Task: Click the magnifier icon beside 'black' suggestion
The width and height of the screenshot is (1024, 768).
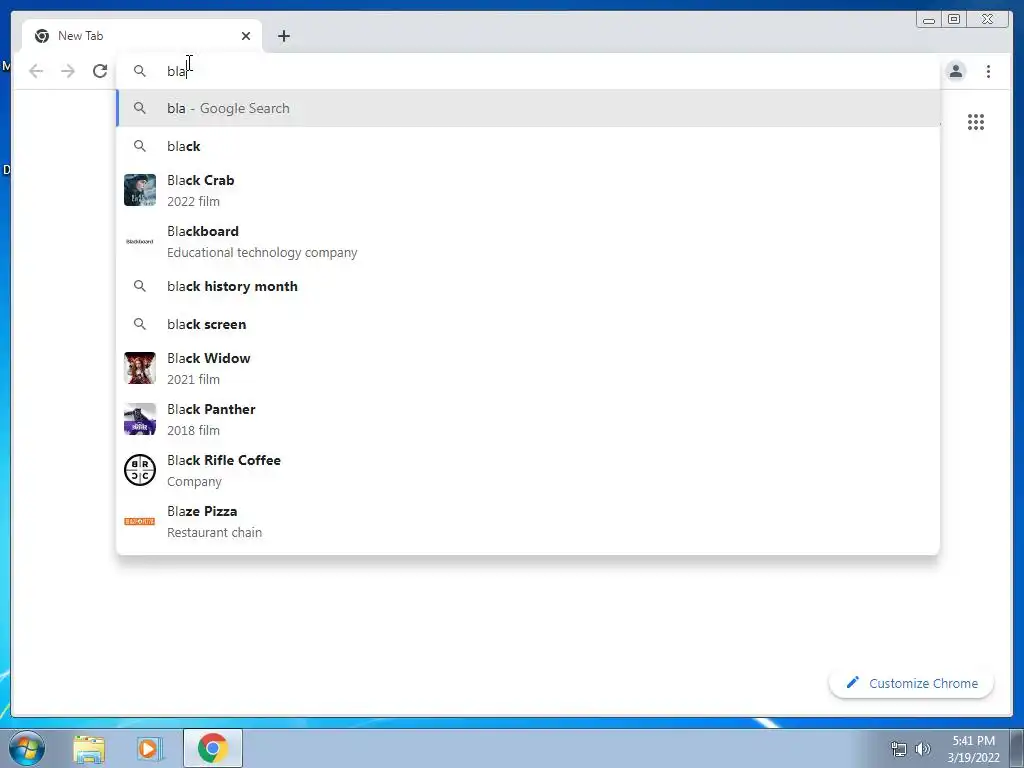Action: 140,146
